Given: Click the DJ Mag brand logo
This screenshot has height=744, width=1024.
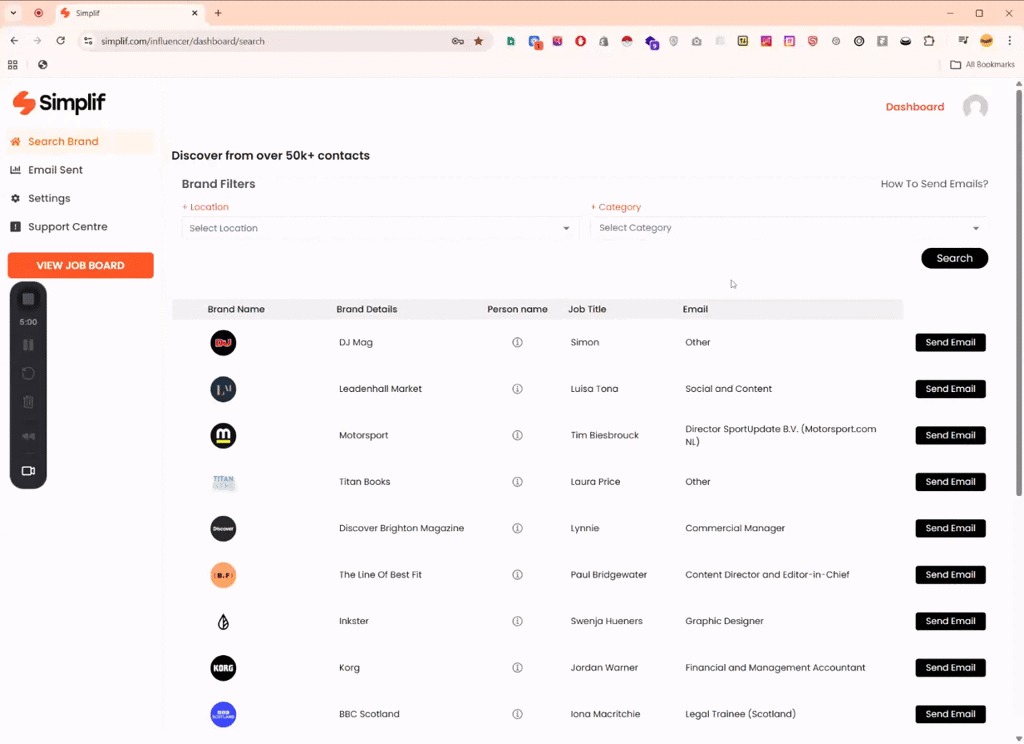Looking at the screenshot, I should pyautogui.click(x=223, y=343).
